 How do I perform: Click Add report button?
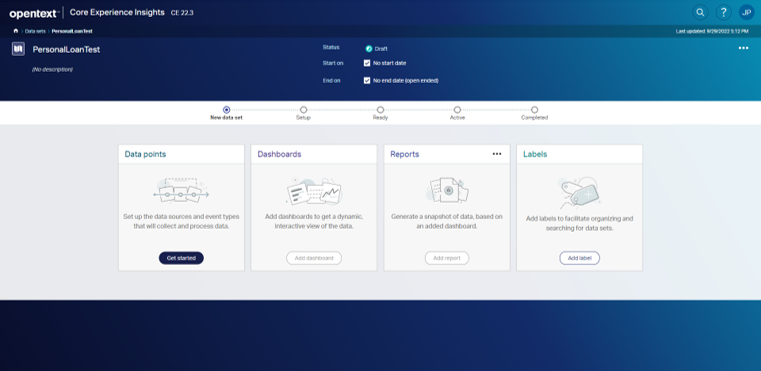click(x=447, y=258)
